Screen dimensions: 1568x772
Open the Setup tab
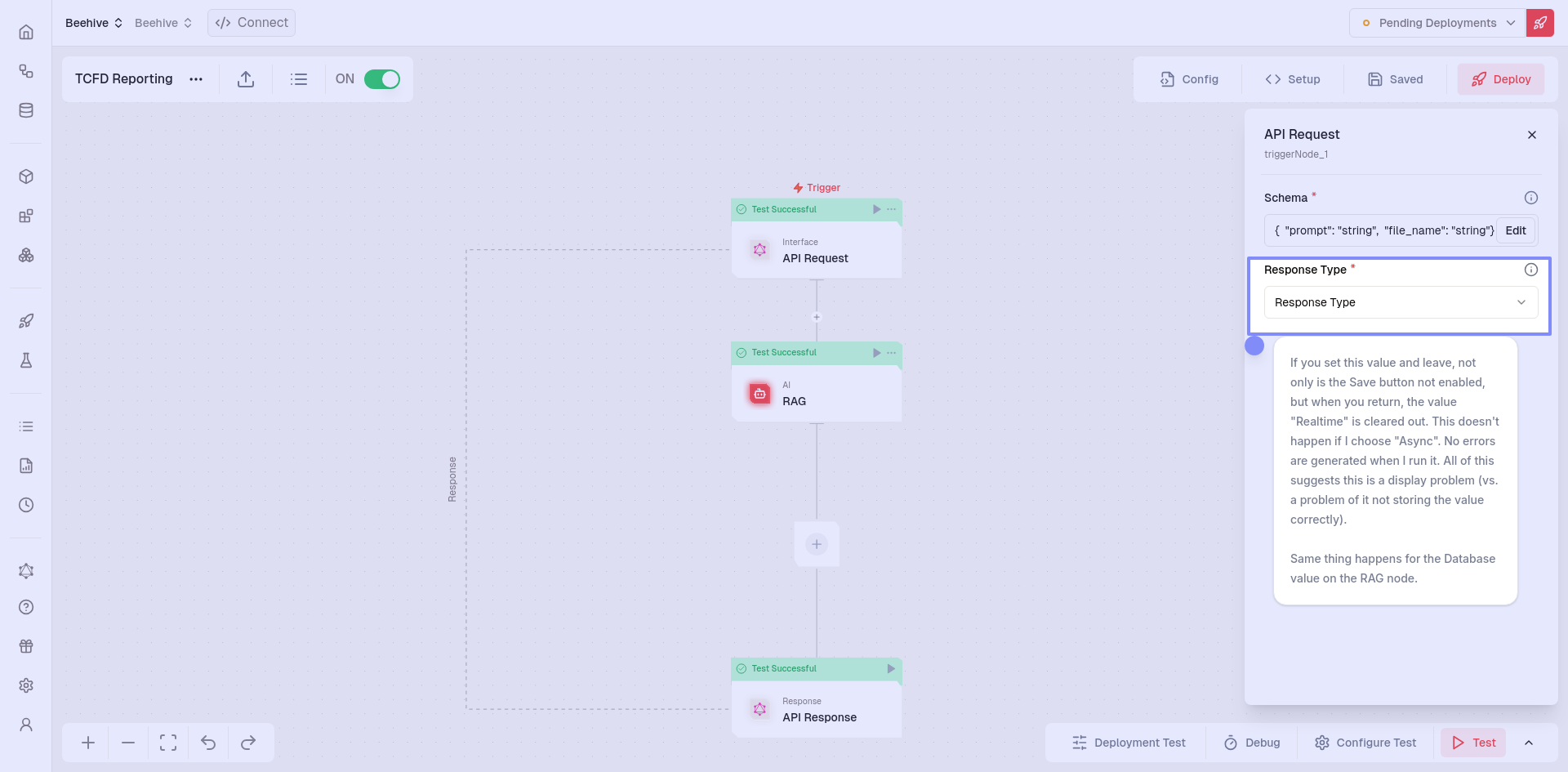coord(1293,79)
